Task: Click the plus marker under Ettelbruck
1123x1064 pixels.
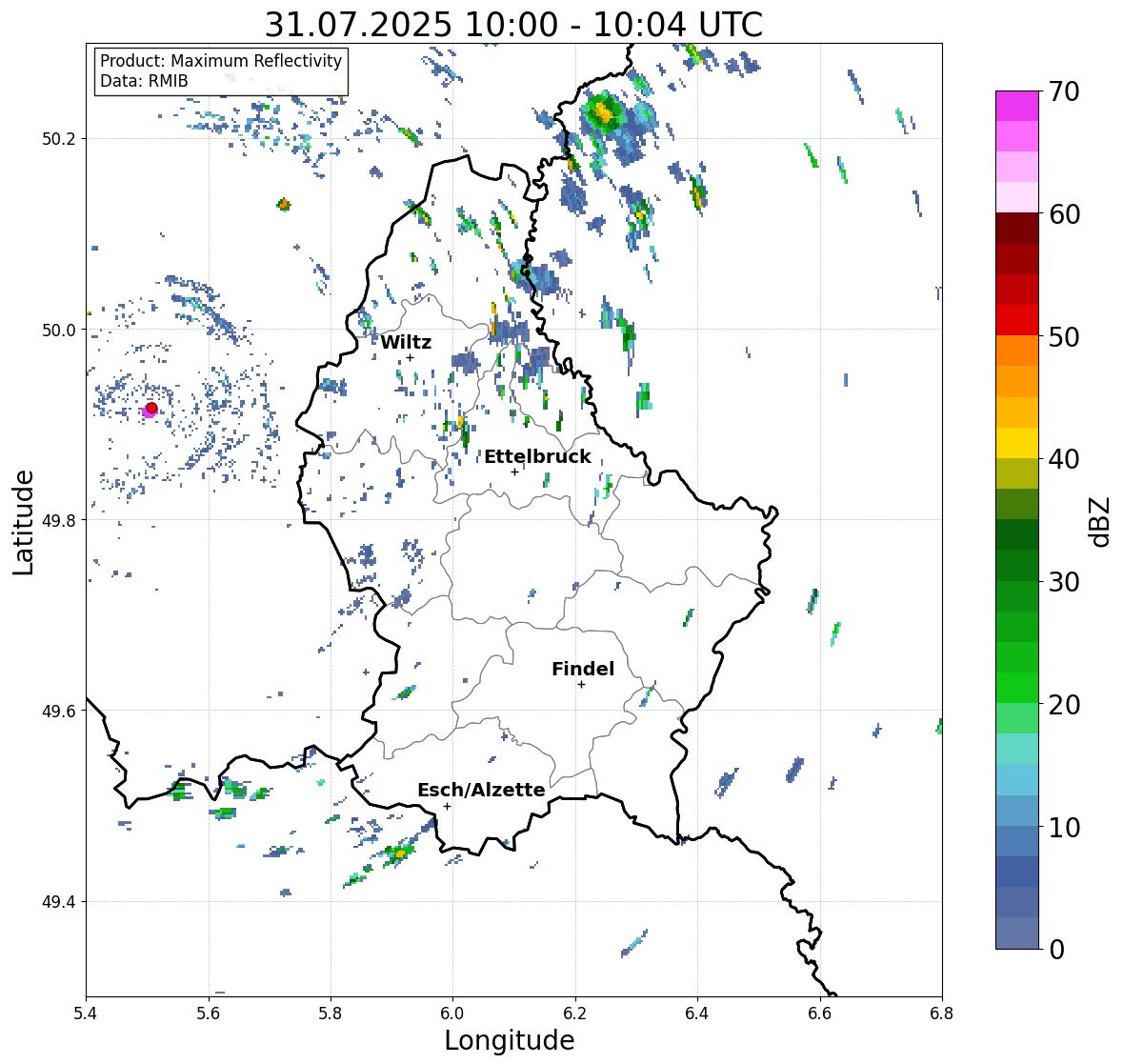Action: pos(514,472)
